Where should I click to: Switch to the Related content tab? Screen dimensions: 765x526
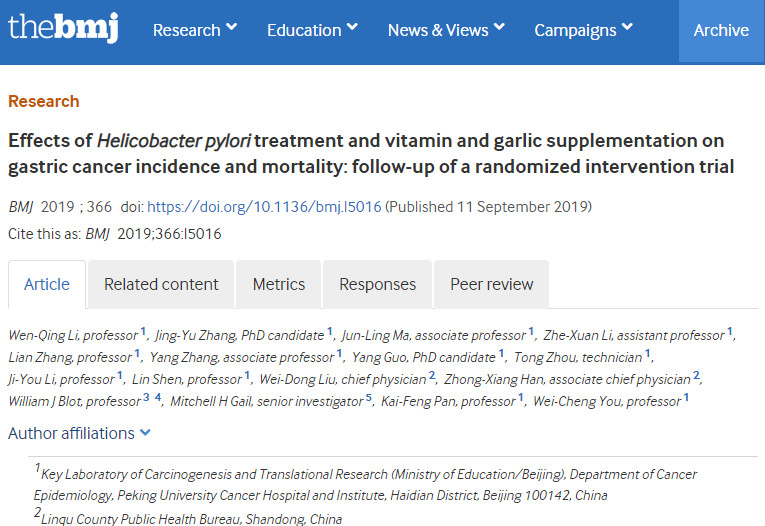[161, 284]
